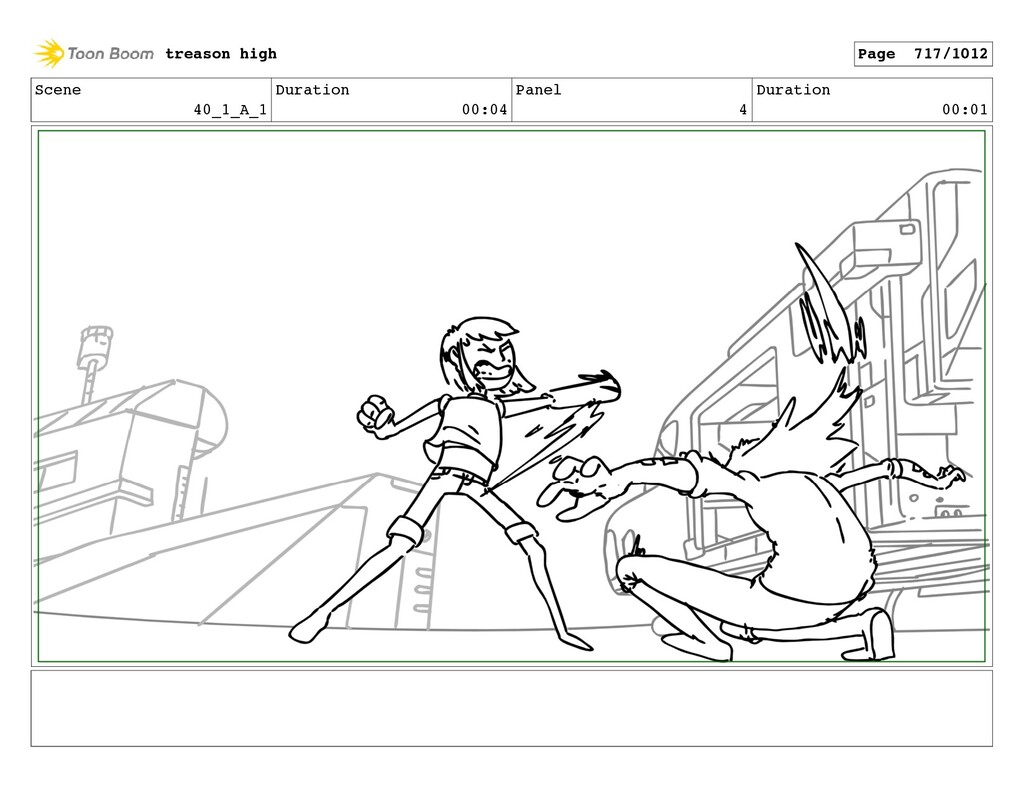Click the Duration label beside panel number

(793, 90)
